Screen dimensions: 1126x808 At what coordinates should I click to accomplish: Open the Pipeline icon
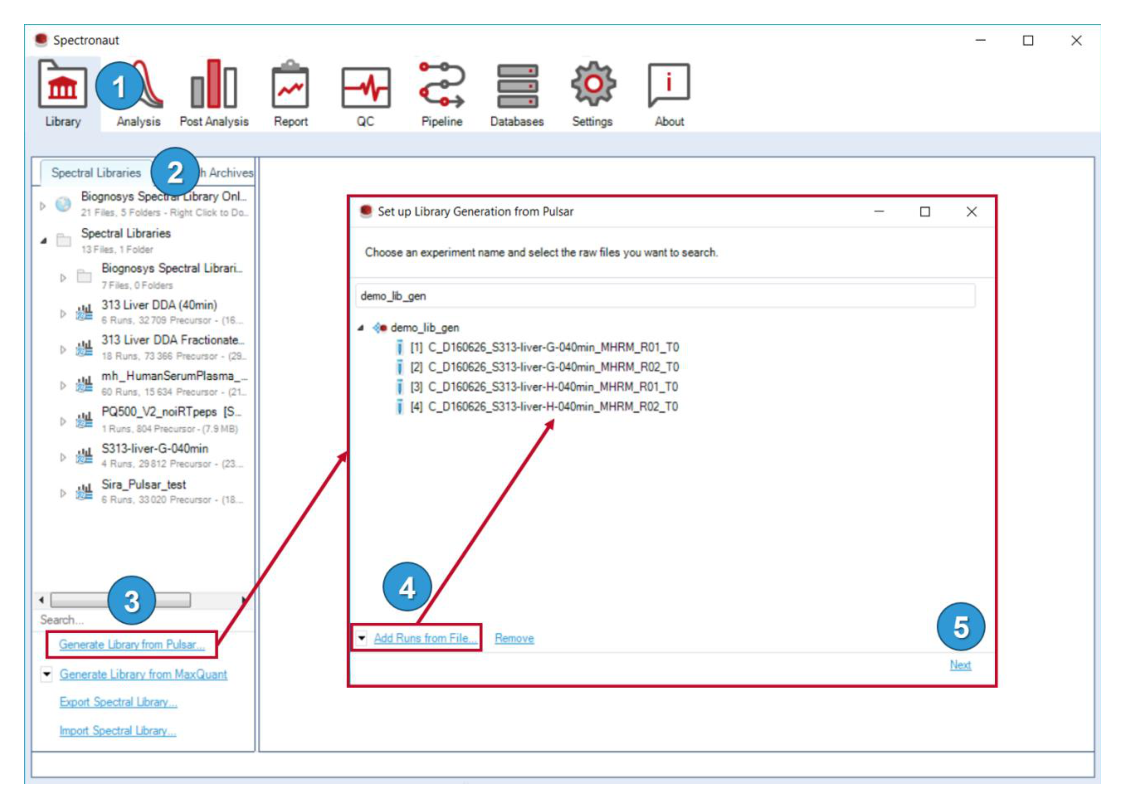442,85
